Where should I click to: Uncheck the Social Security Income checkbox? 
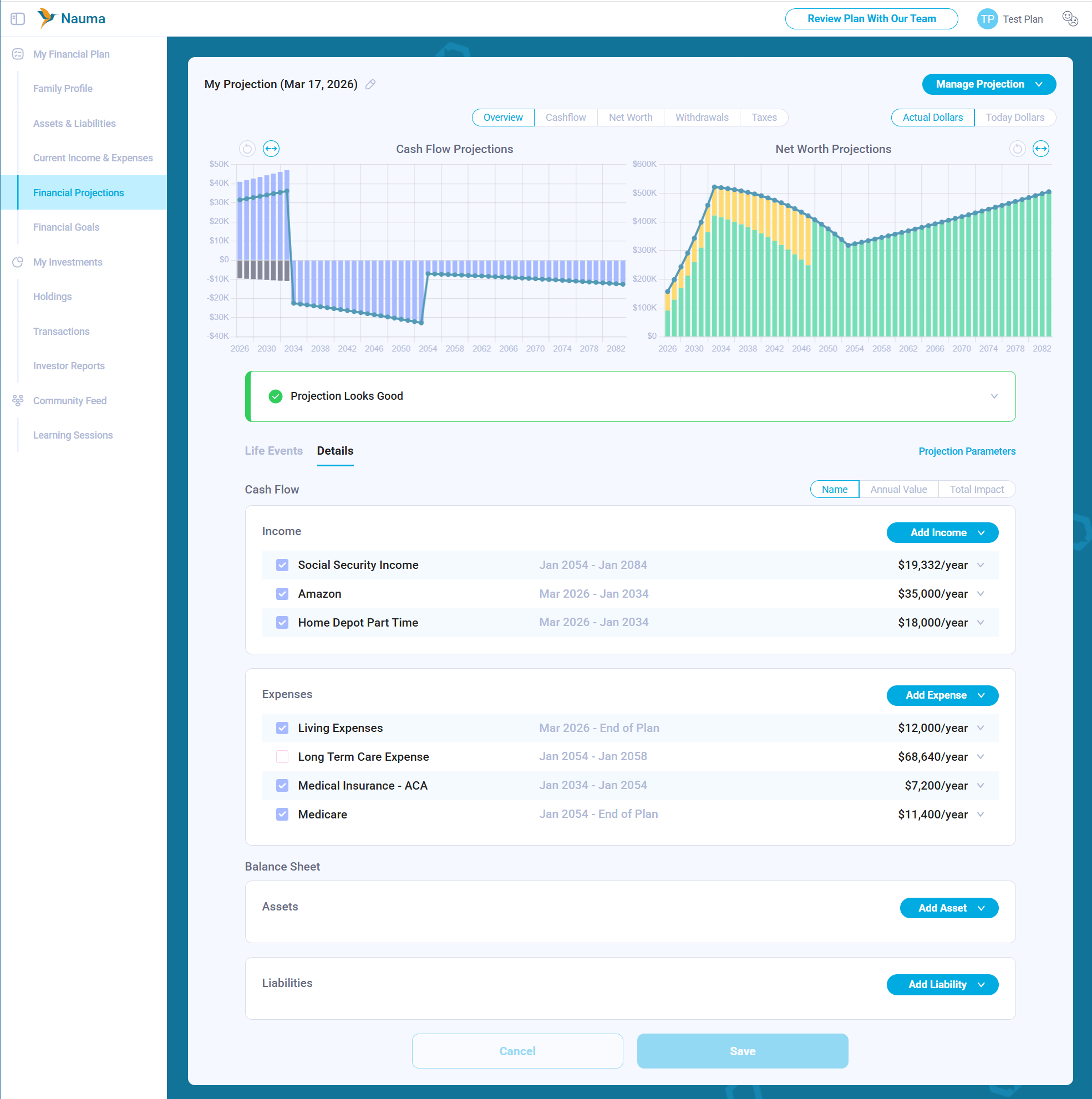282,565
